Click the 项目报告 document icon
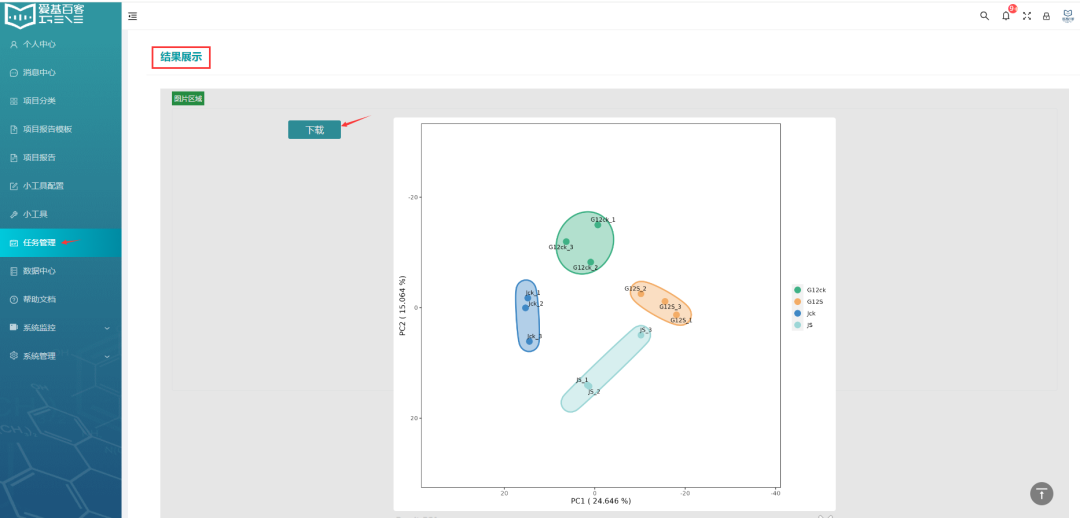The height and width of the screenshot is (518, 1080). pyautogui.click(x=14, y=158)
